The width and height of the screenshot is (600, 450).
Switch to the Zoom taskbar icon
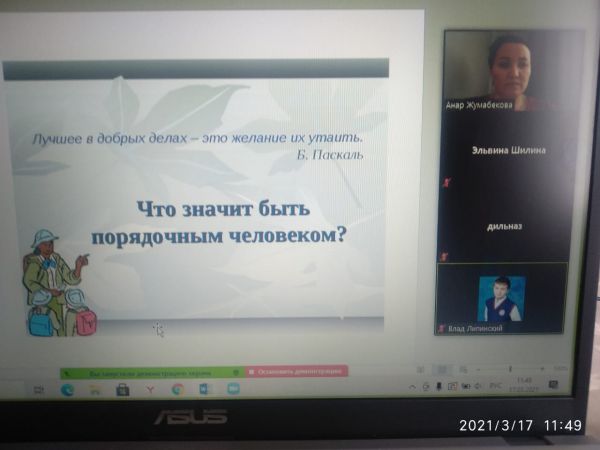click(232, 389)
